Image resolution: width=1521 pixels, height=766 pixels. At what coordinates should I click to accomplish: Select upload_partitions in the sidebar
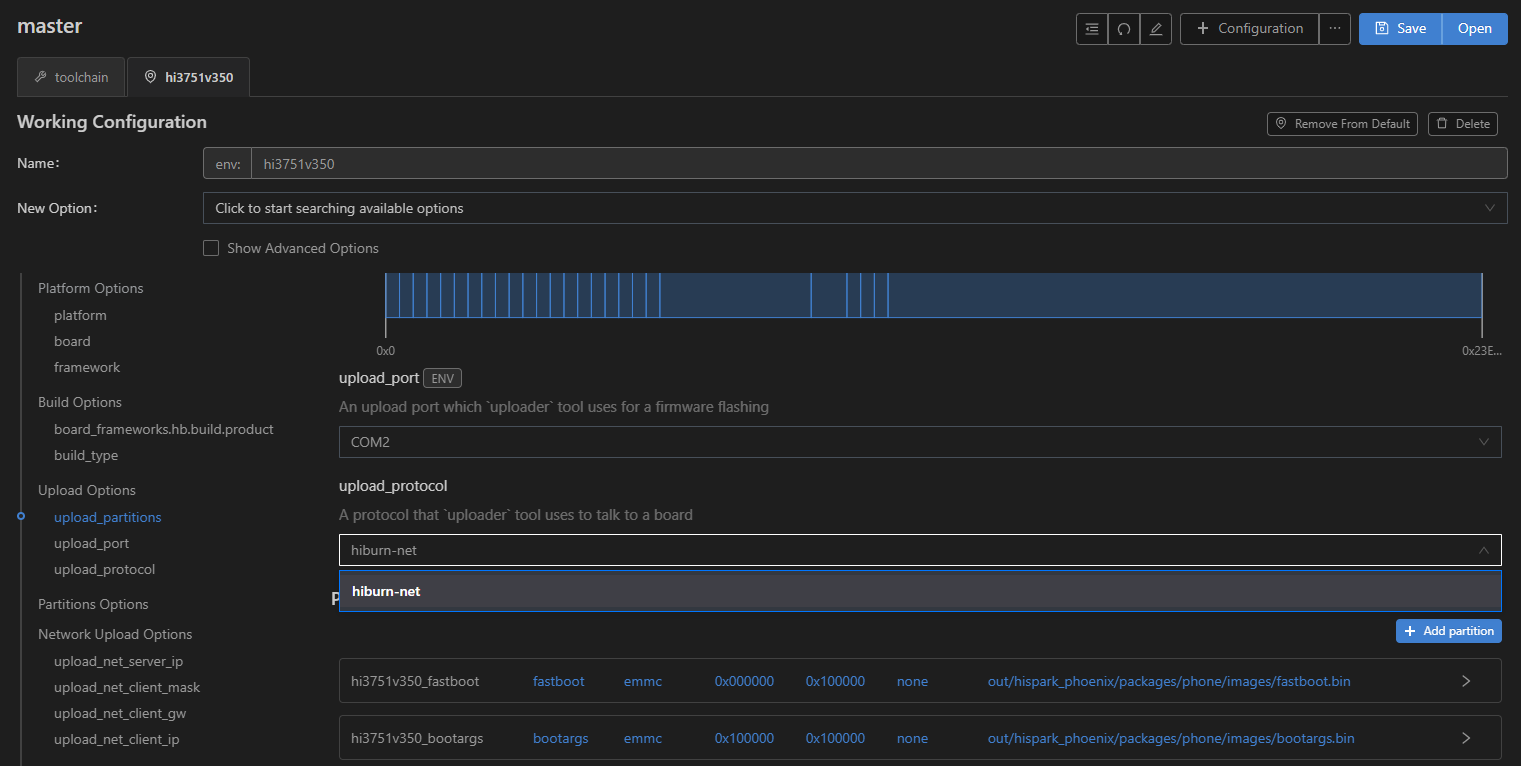pyautogui.click(x=108, y=517)
